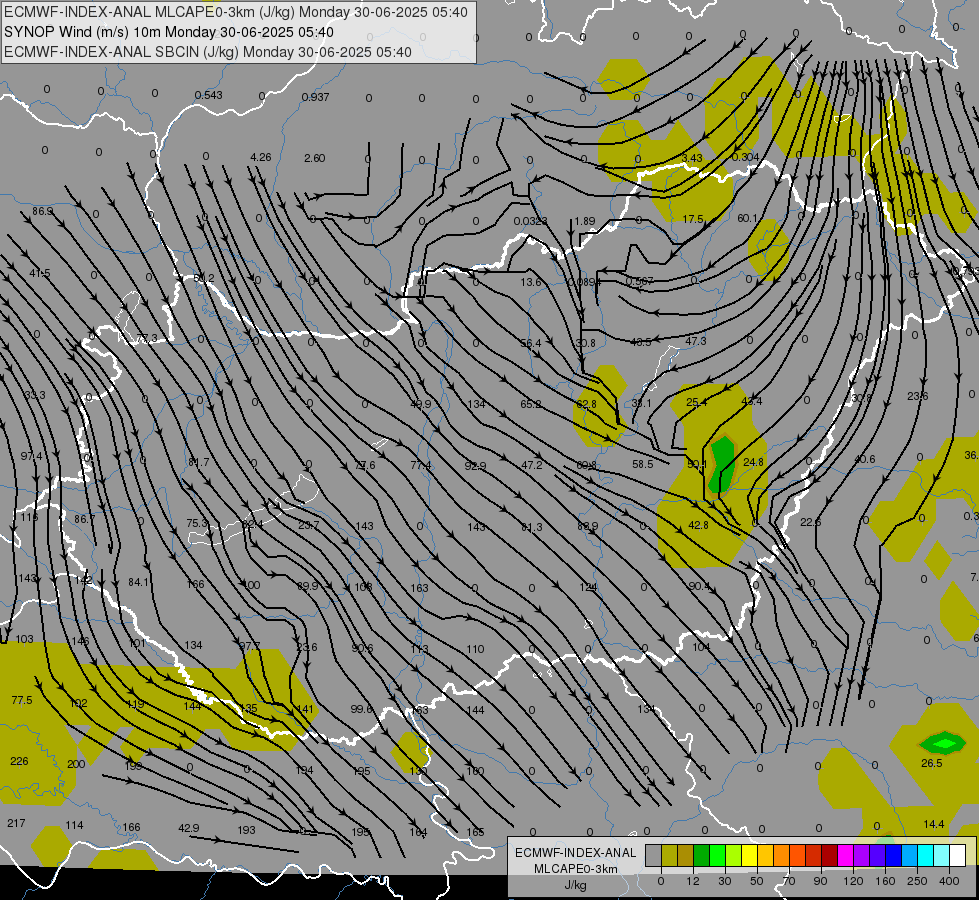This screenshot has height=900, width=979.
Task: Click the legend label ECMWF-INDEX-ANAL
Action: [x=576, y=853]
